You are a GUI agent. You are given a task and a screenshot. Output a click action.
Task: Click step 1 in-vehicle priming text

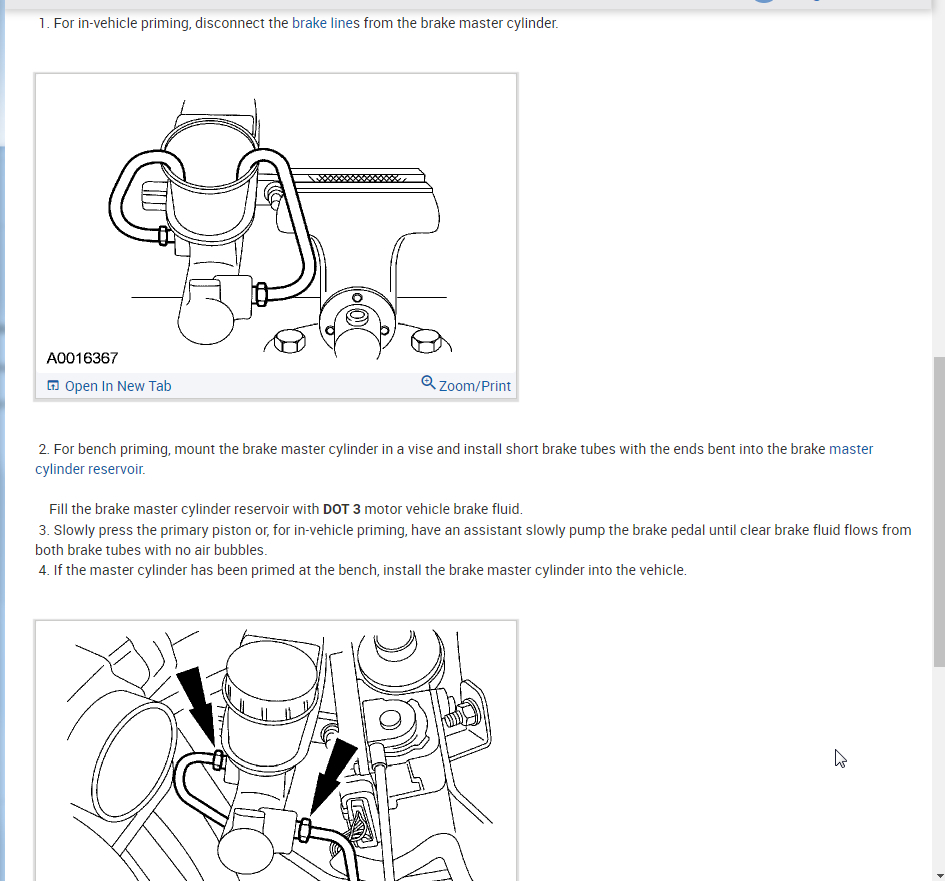click(298, 24)
